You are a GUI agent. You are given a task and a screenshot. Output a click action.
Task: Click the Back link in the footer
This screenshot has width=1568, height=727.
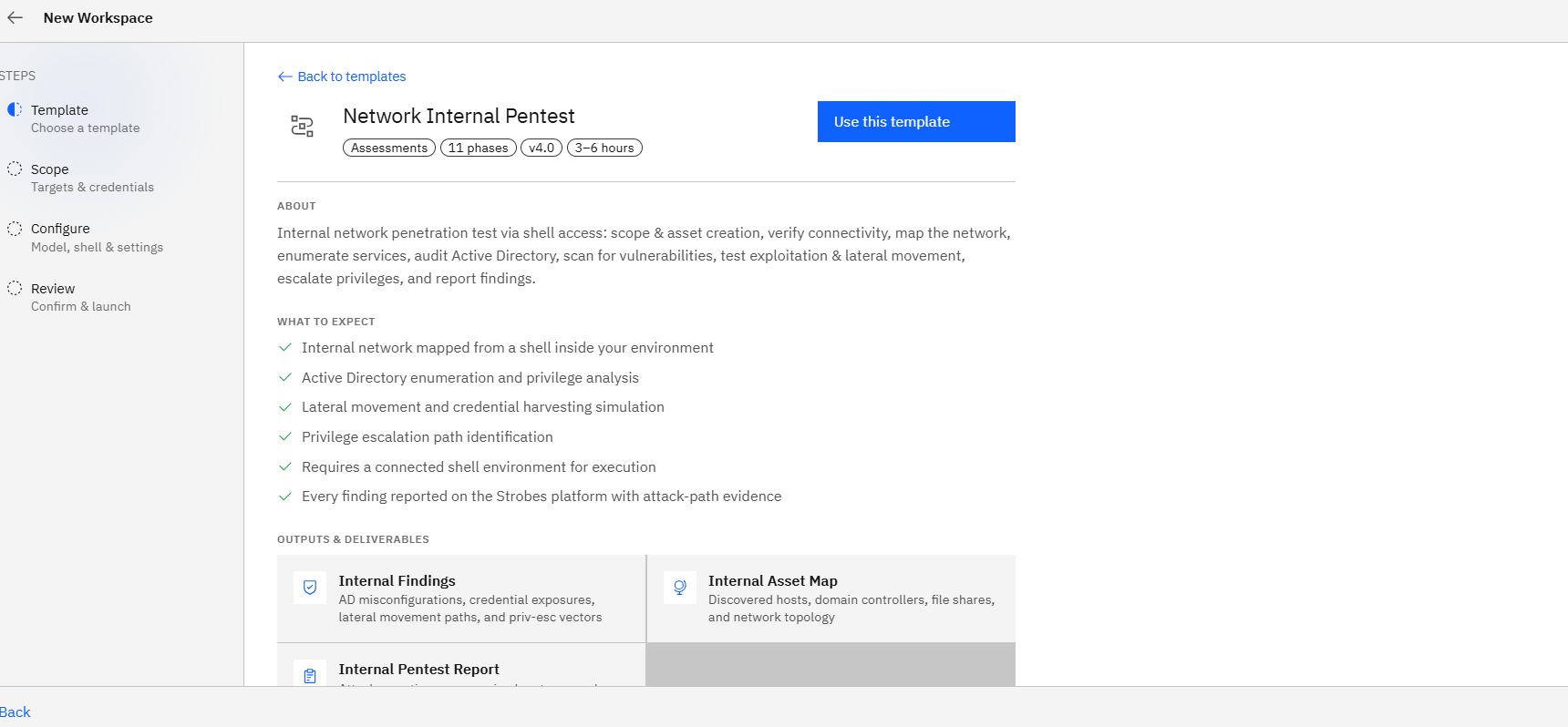tap(15, 712)
